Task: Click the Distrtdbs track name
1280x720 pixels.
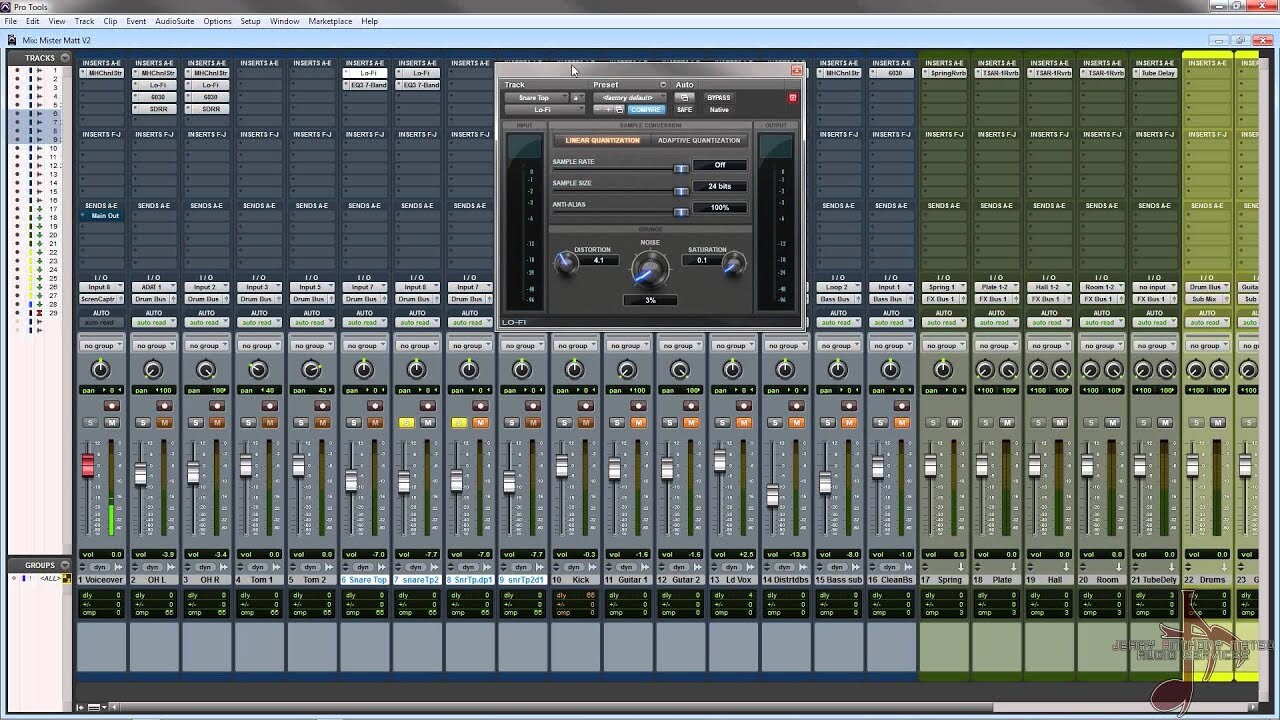Action: (785, 580)
